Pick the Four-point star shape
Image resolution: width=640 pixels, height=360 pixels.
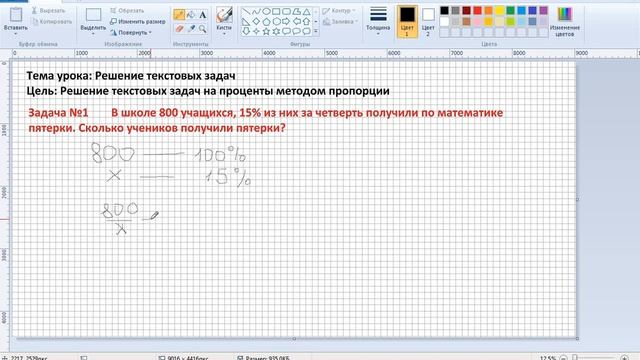pos(256,31)
